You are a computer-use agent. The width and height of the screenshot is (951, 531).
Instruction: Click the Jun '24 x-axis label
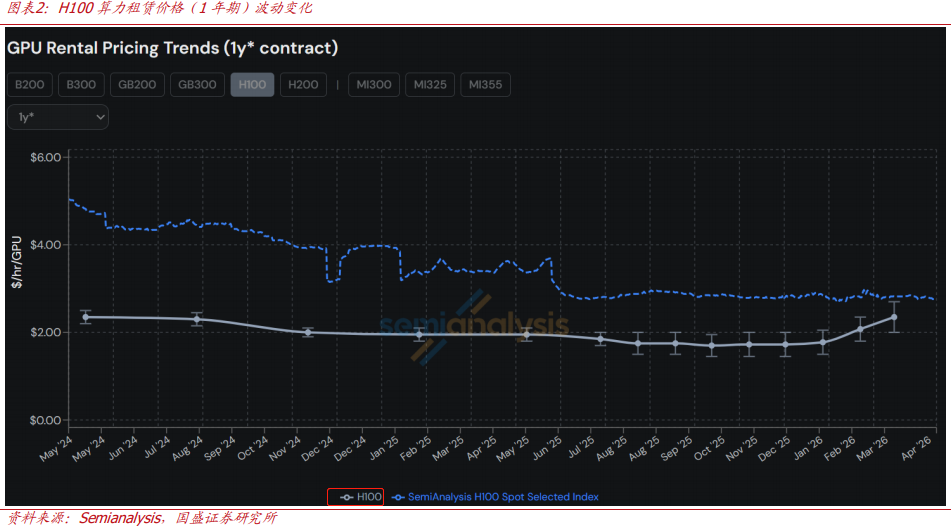click(123, 448)
